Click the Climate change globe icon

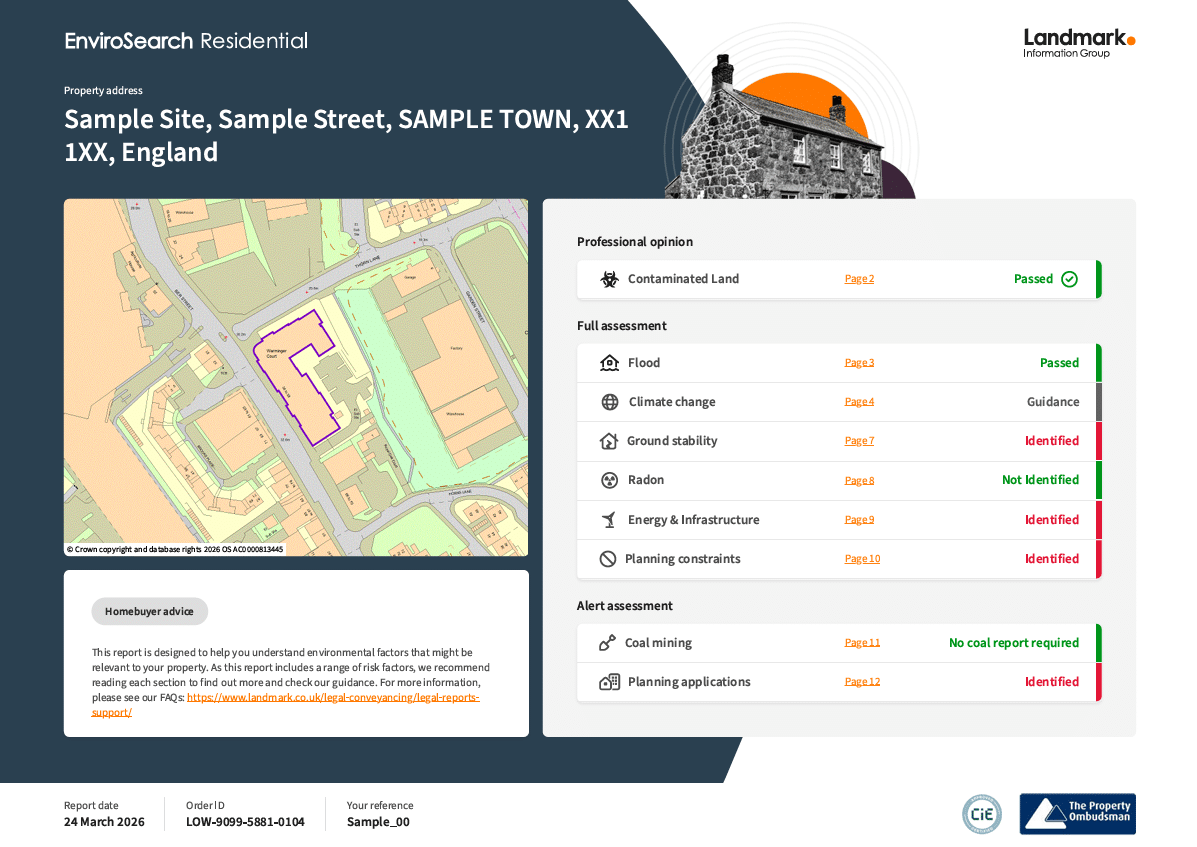(609, 402)
